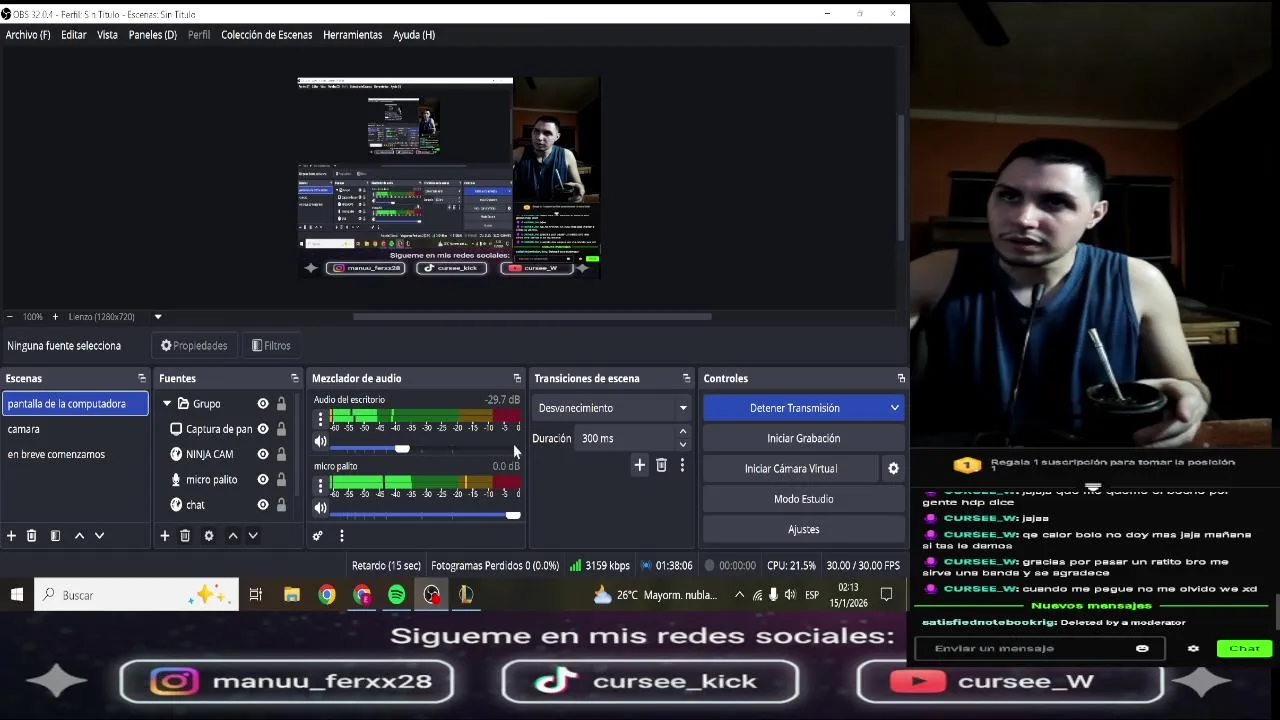Click Detener Transmisión button
This screenshot has width=1280, height=720.
click(795, 408)
